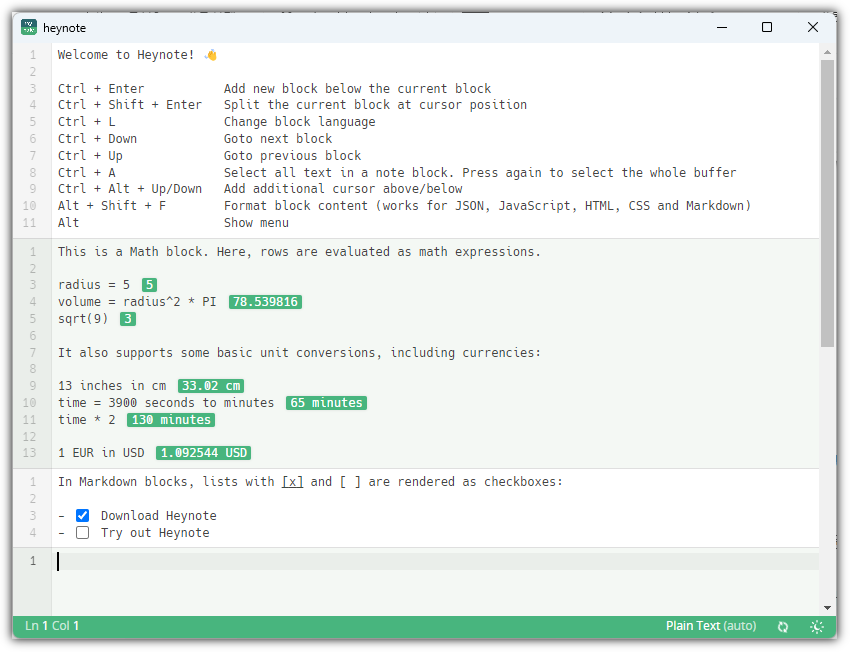
Task: Click the sqrt(9) result badge 3
Action: click(128, 319)
